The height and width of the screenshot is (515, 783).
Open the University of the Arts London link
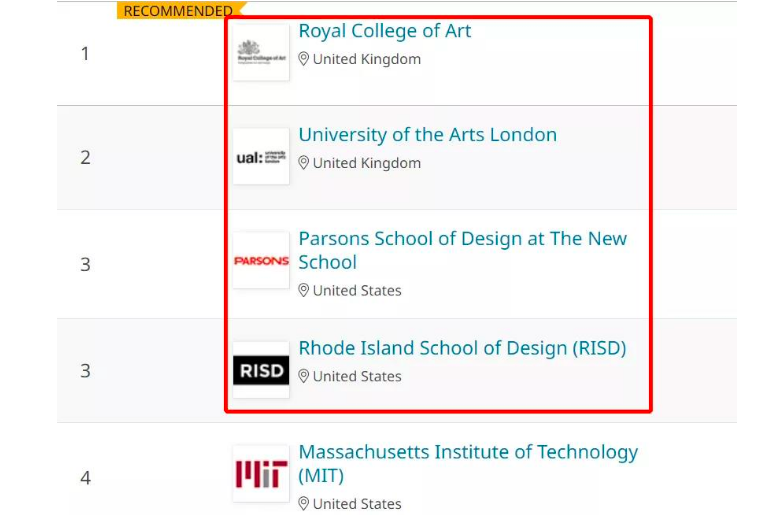tap(427, 135)
